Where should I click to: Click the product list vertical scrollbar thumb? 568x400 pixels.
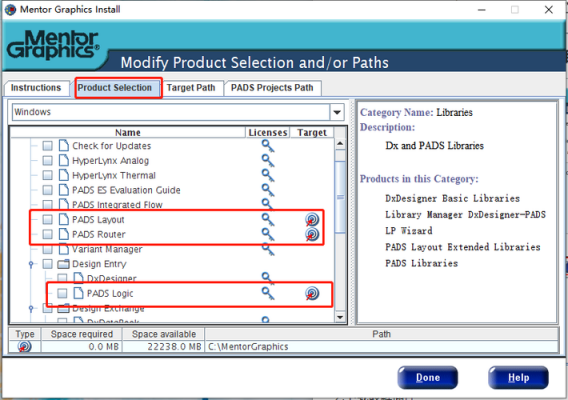[340, 197]
